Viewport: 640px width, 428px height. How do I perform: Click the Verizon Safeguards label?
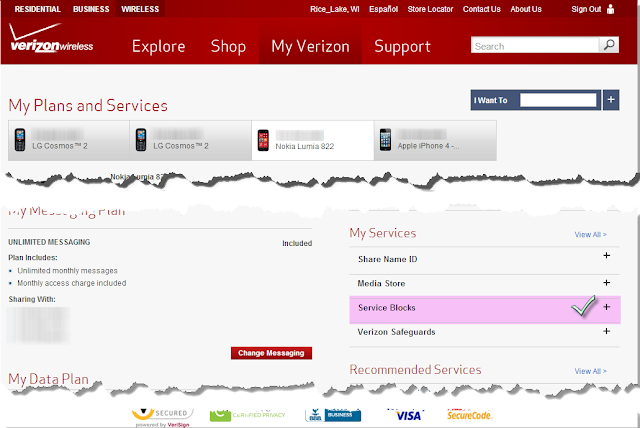point(396,332)
